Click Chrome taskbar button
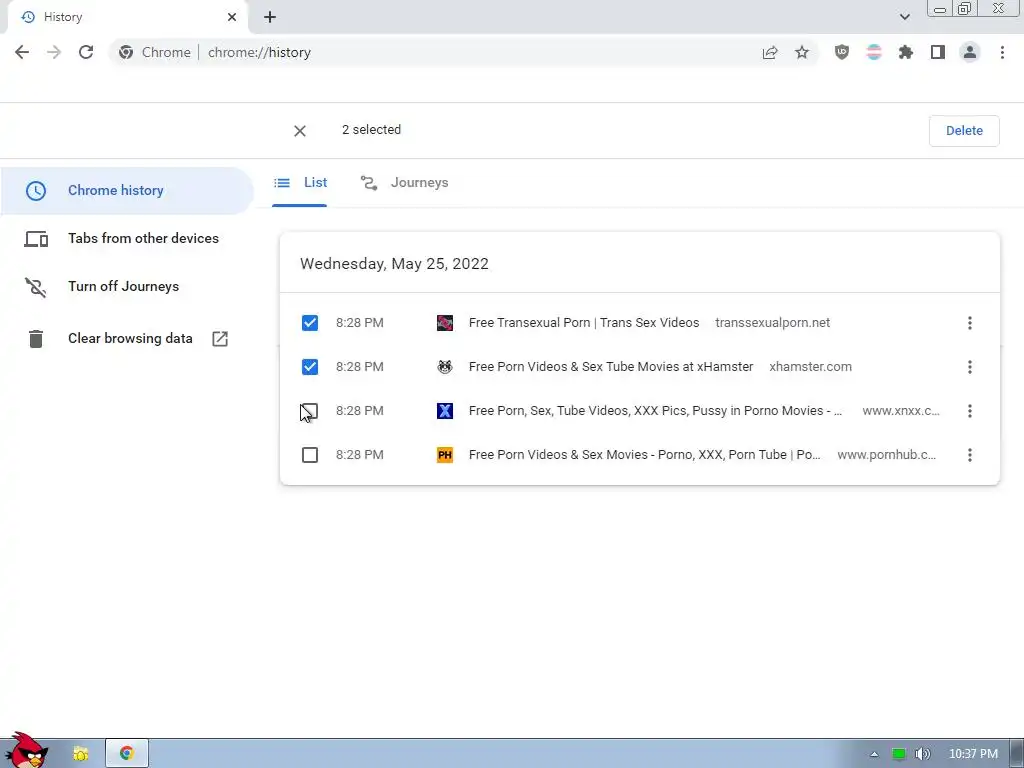Viewport: 1024px width, 768px height. point(127,754)
